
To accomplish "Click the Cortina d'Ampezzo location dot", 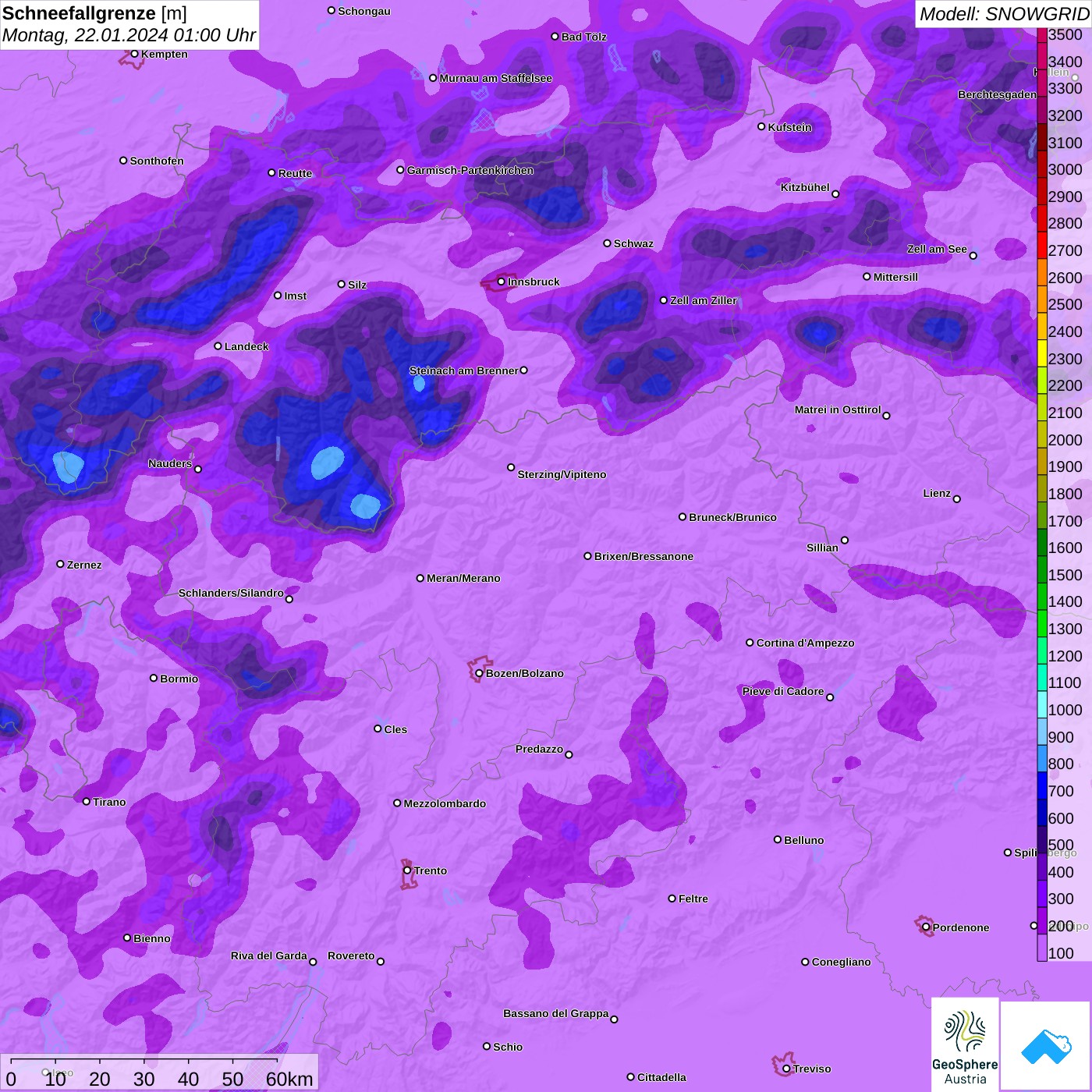I will [750, 643].
